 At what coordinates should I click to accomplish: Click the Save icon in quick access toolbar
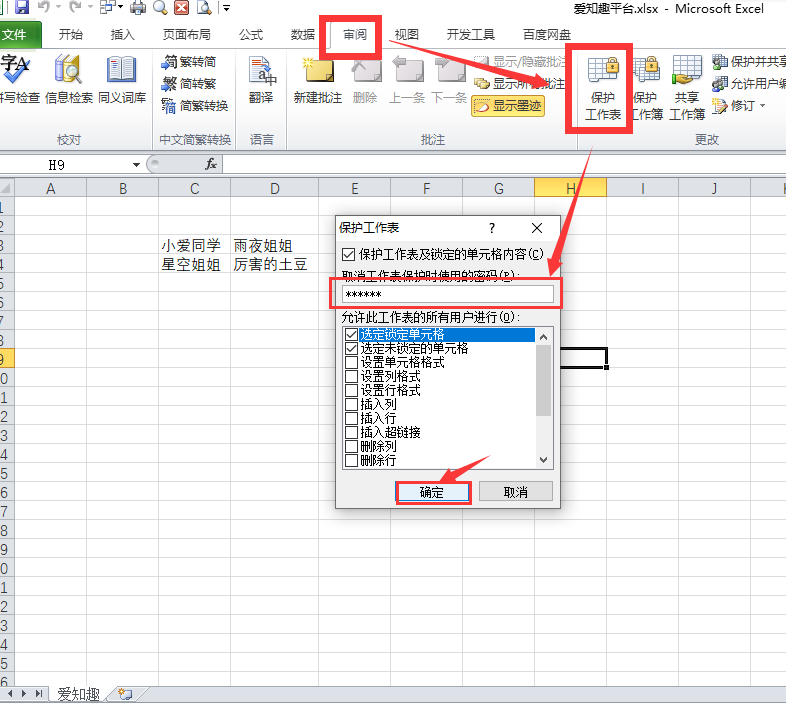(22, 7)
